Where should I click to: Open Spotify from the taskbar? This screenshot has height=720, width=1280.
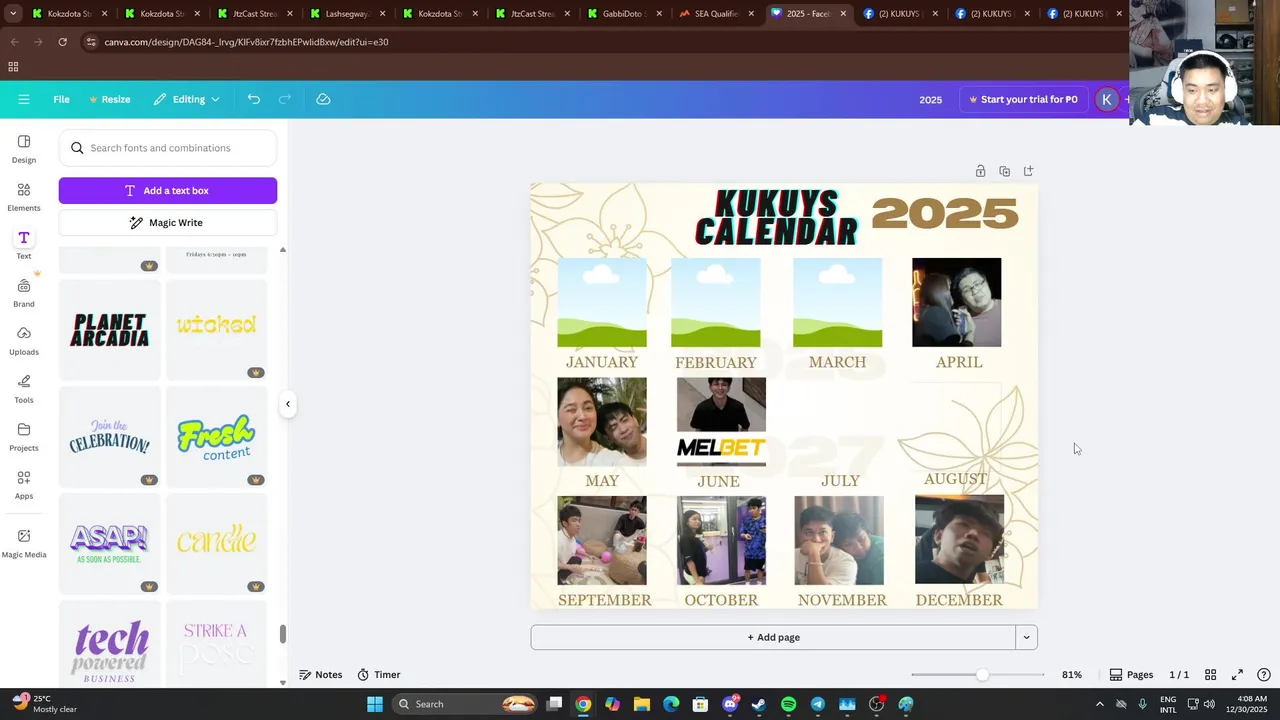[x=788, y=704]
